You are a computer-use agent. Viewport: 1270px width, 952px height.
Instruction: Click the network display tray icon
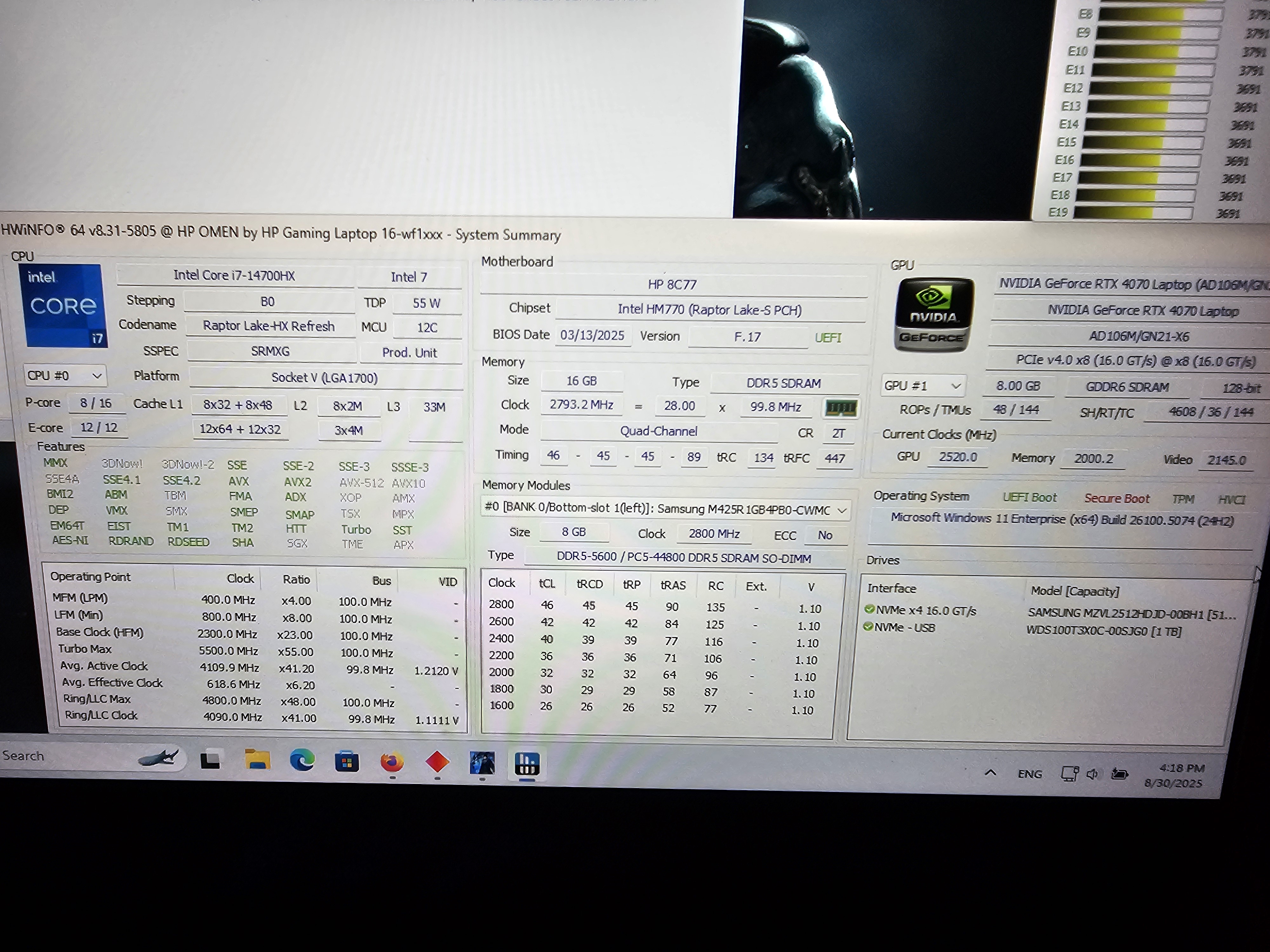tap(1069, 774)
